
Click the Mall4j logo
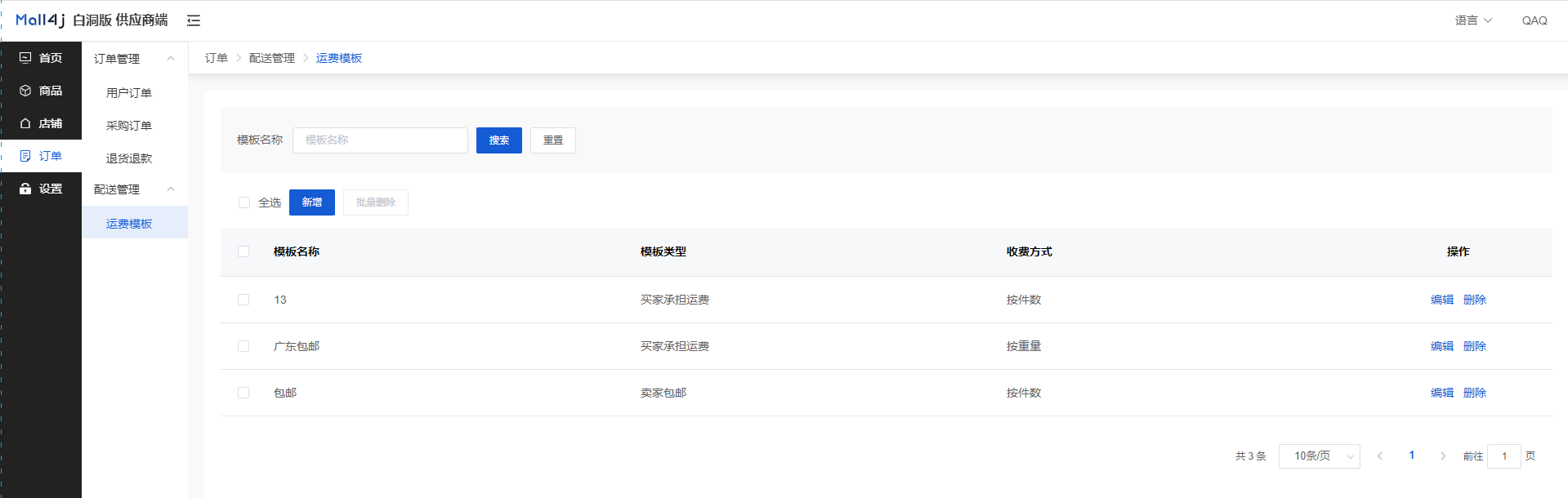[40, 20]
